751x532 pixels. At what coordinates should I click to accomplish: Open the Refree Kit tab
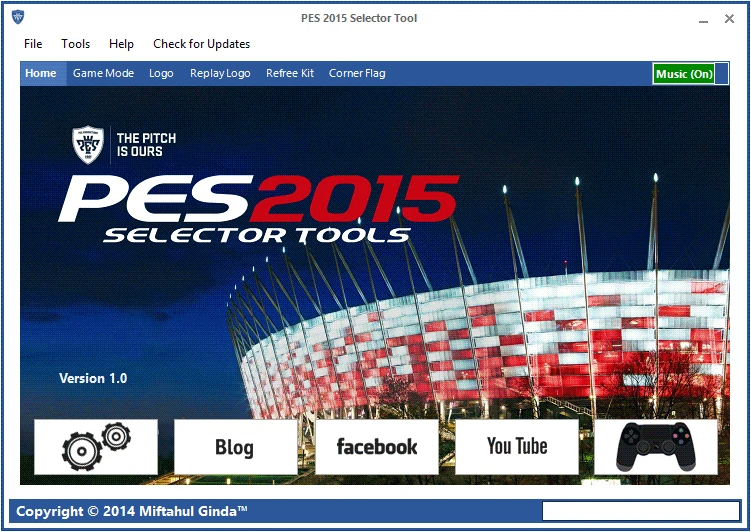[x=290, y=73]
